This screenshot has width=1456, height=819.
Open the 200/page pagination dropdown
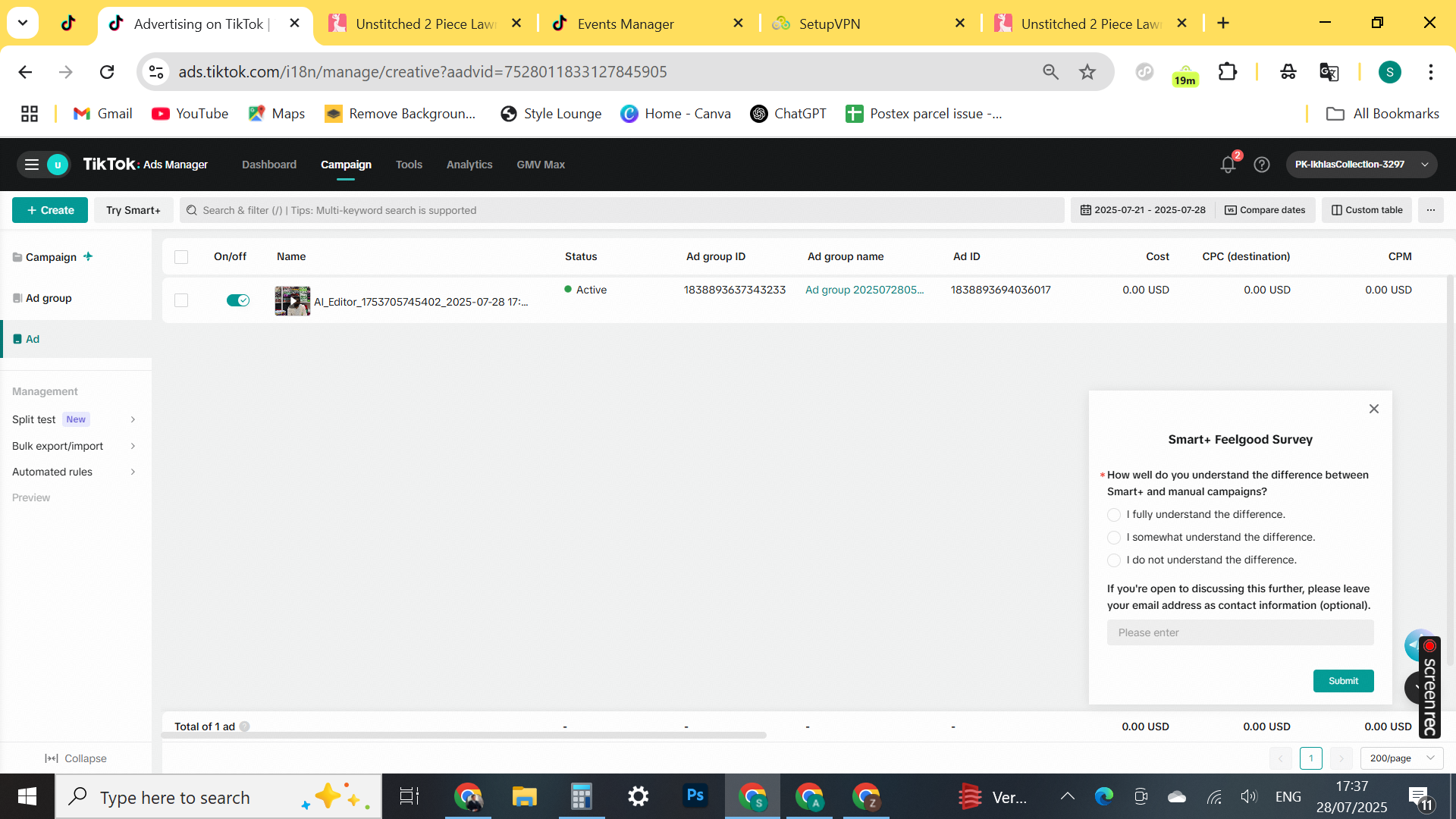click(x=1401, y=758)
